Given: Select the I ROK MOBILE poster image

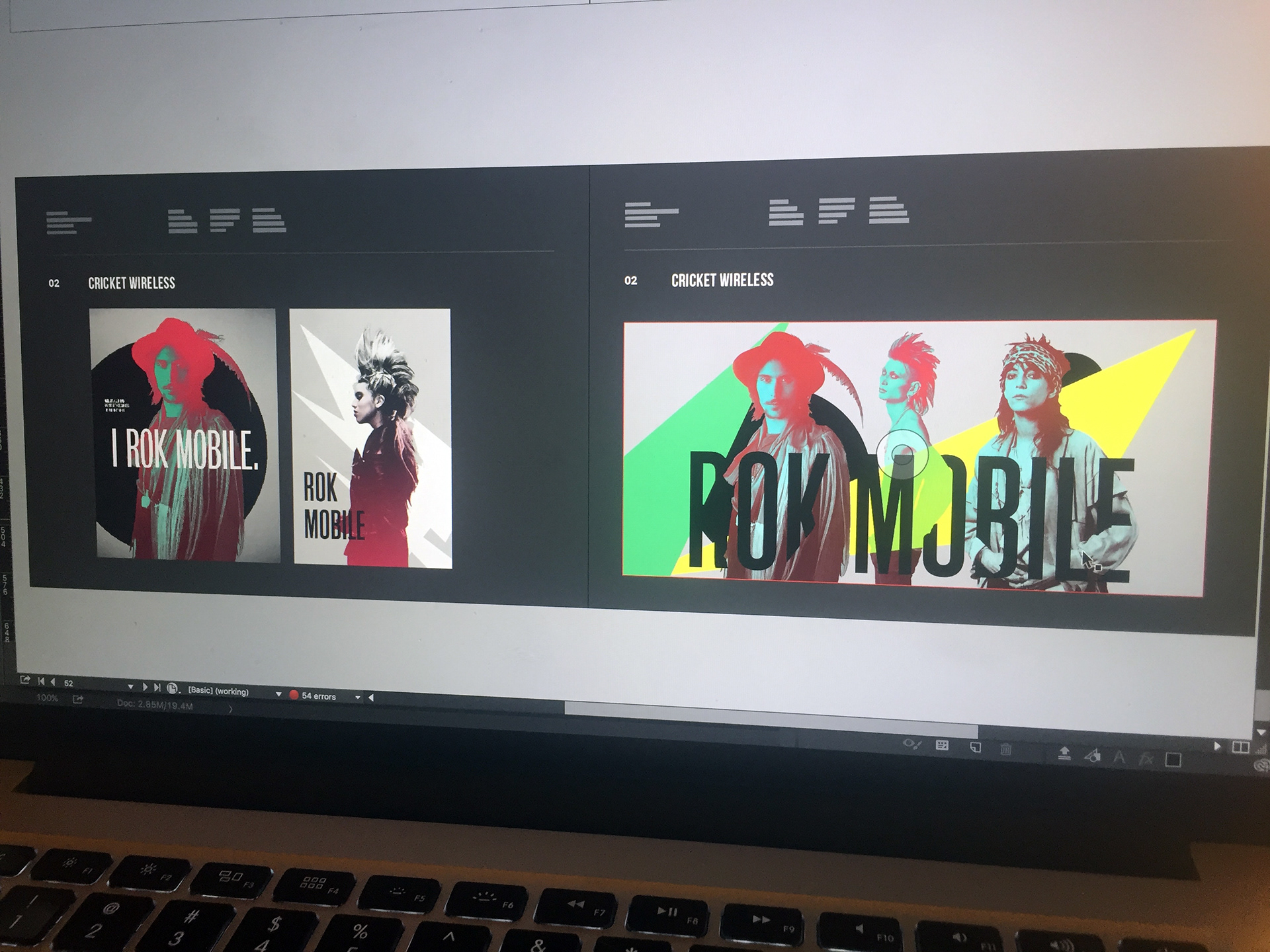Looking at the screenshot, I should 184,435.
